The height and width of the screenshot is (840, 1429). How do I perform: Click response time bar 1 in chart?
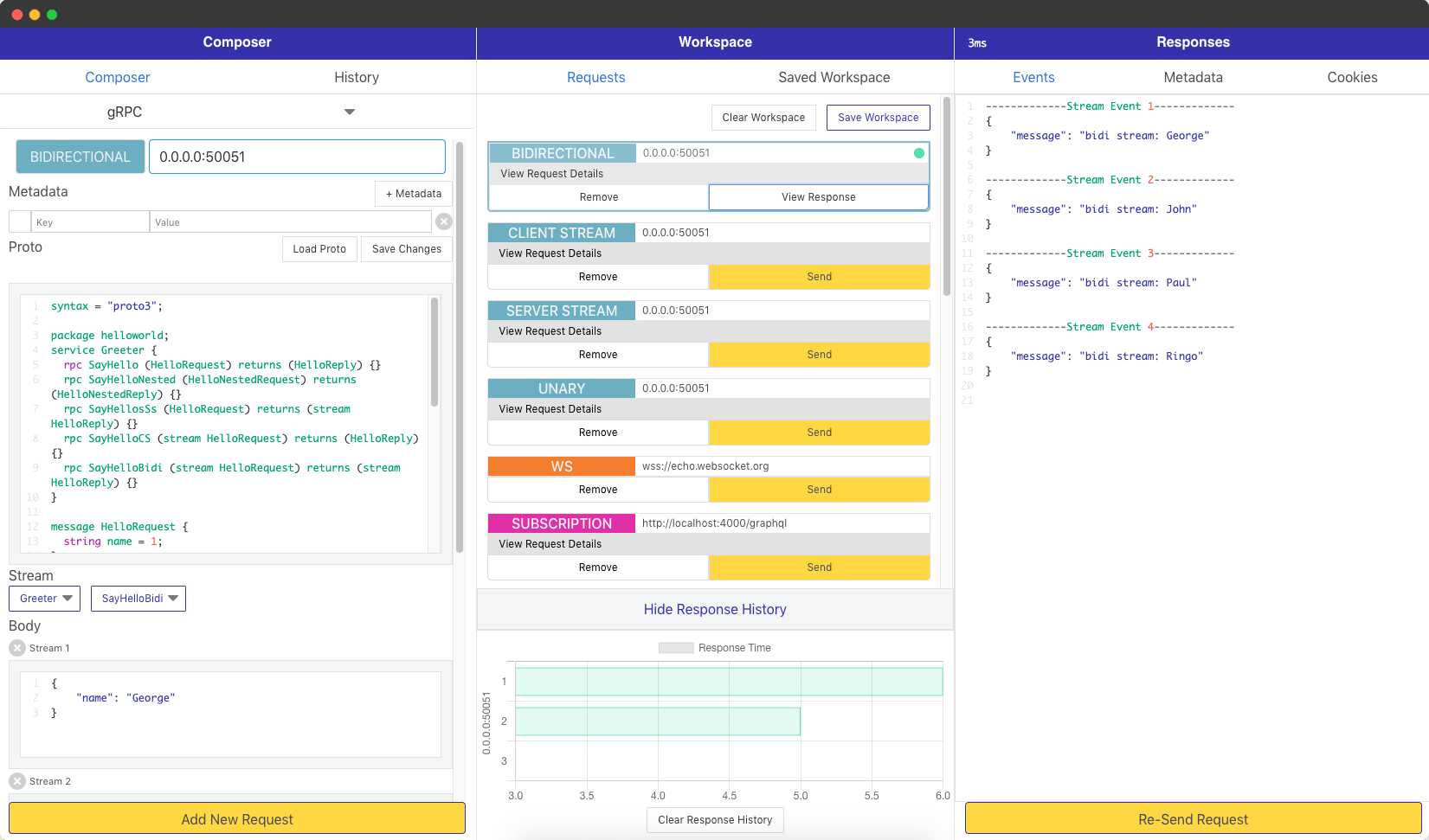(729, 682)
